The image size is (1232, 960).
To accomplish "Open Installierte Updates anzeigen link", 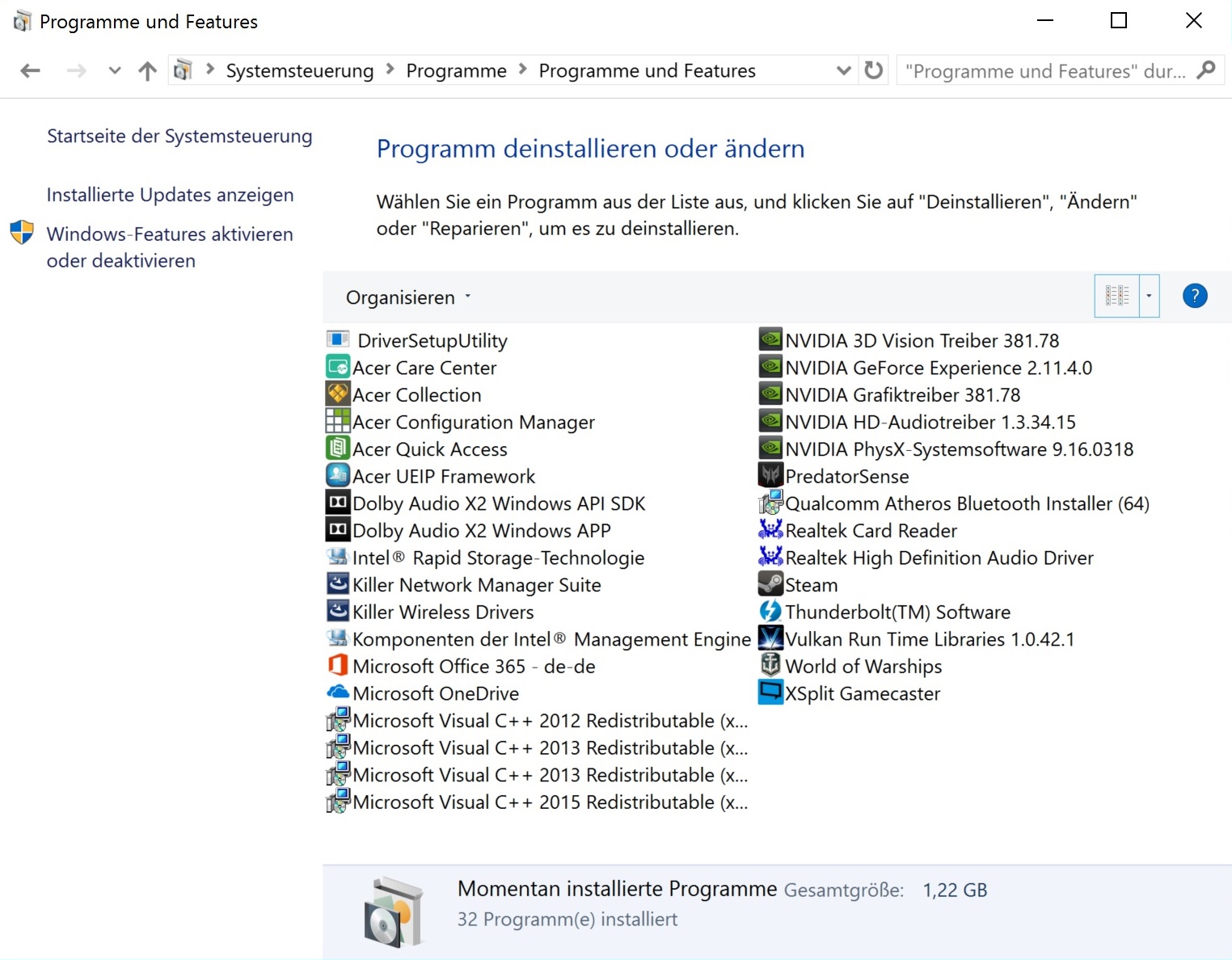I will coord(170,195).
